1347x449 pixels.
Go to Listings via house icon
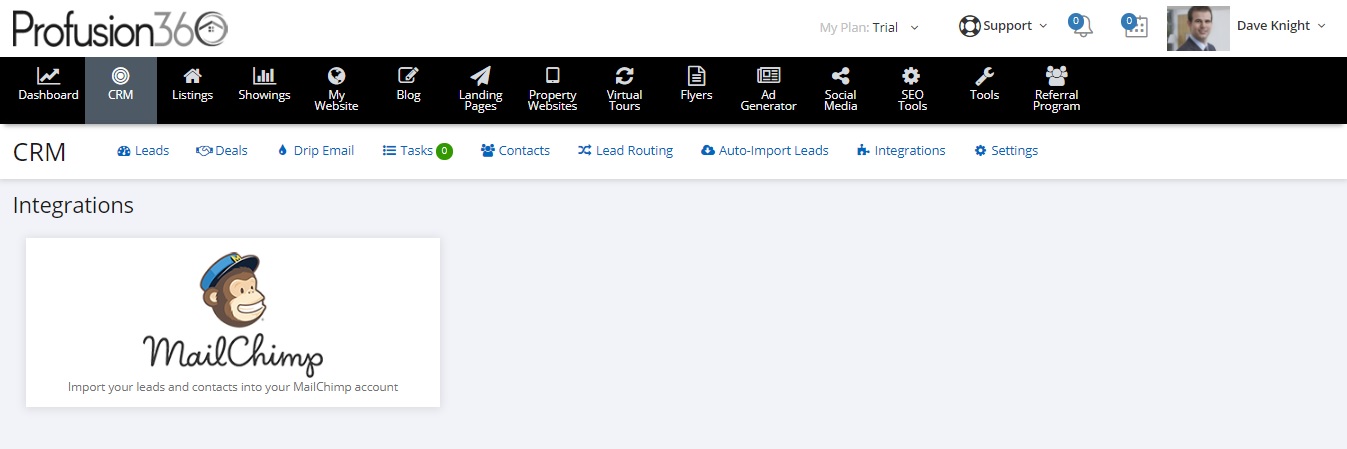pyautogui.click(x=192, y=76)
